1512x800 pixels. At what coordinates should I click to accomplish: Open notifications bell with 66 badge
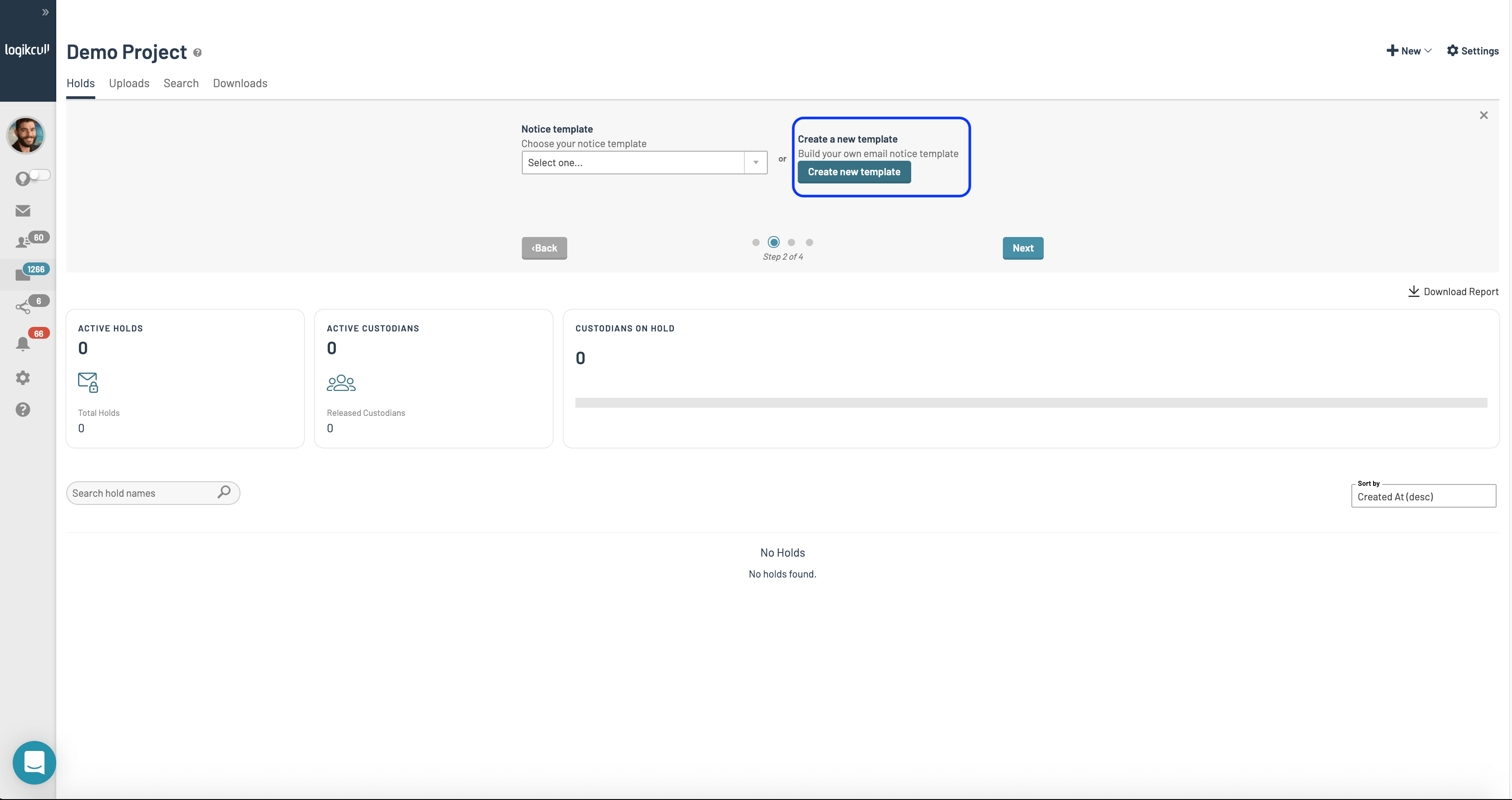tap(23, 344)
